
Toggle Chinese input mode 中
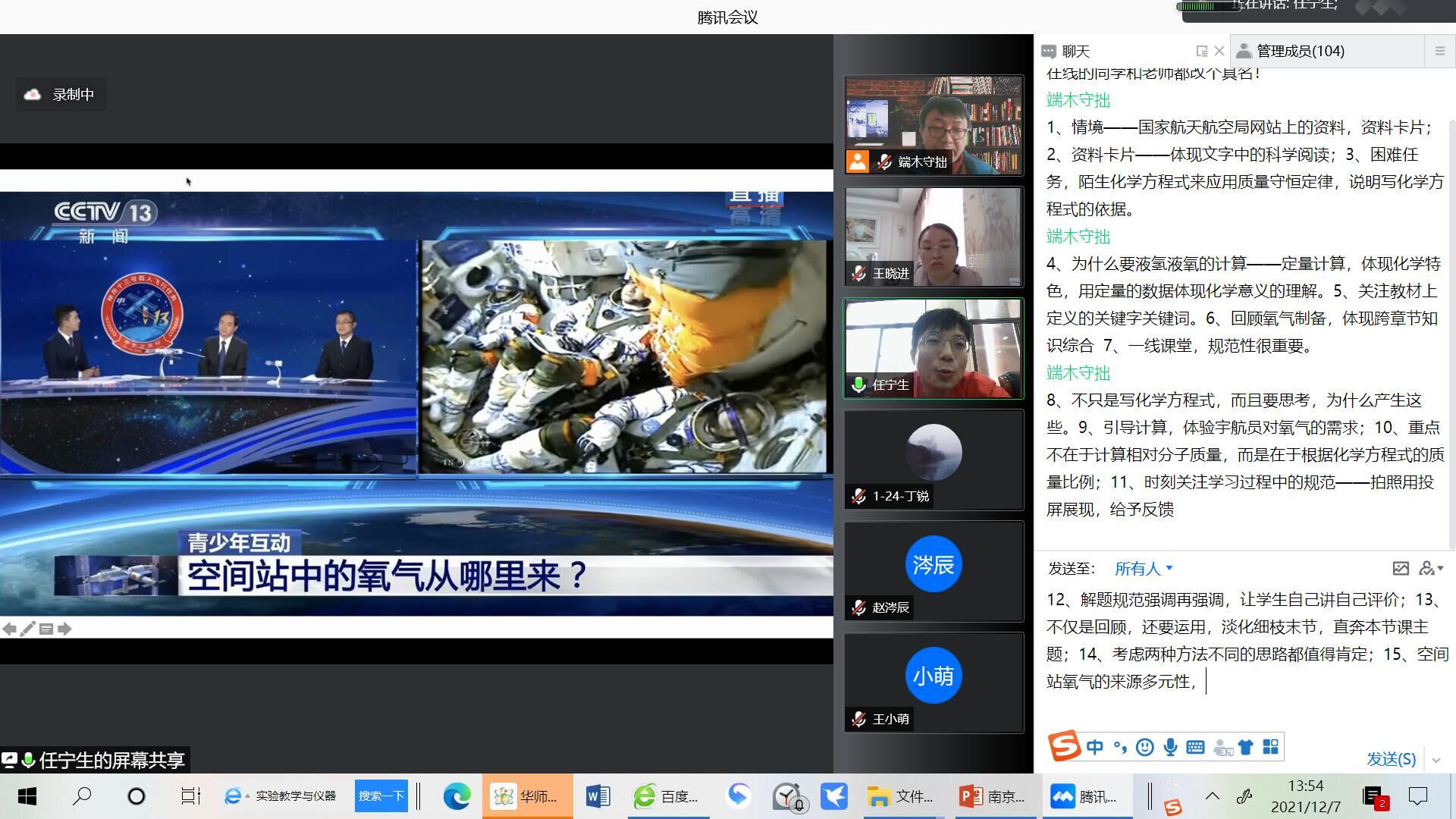coord(1094,747)
